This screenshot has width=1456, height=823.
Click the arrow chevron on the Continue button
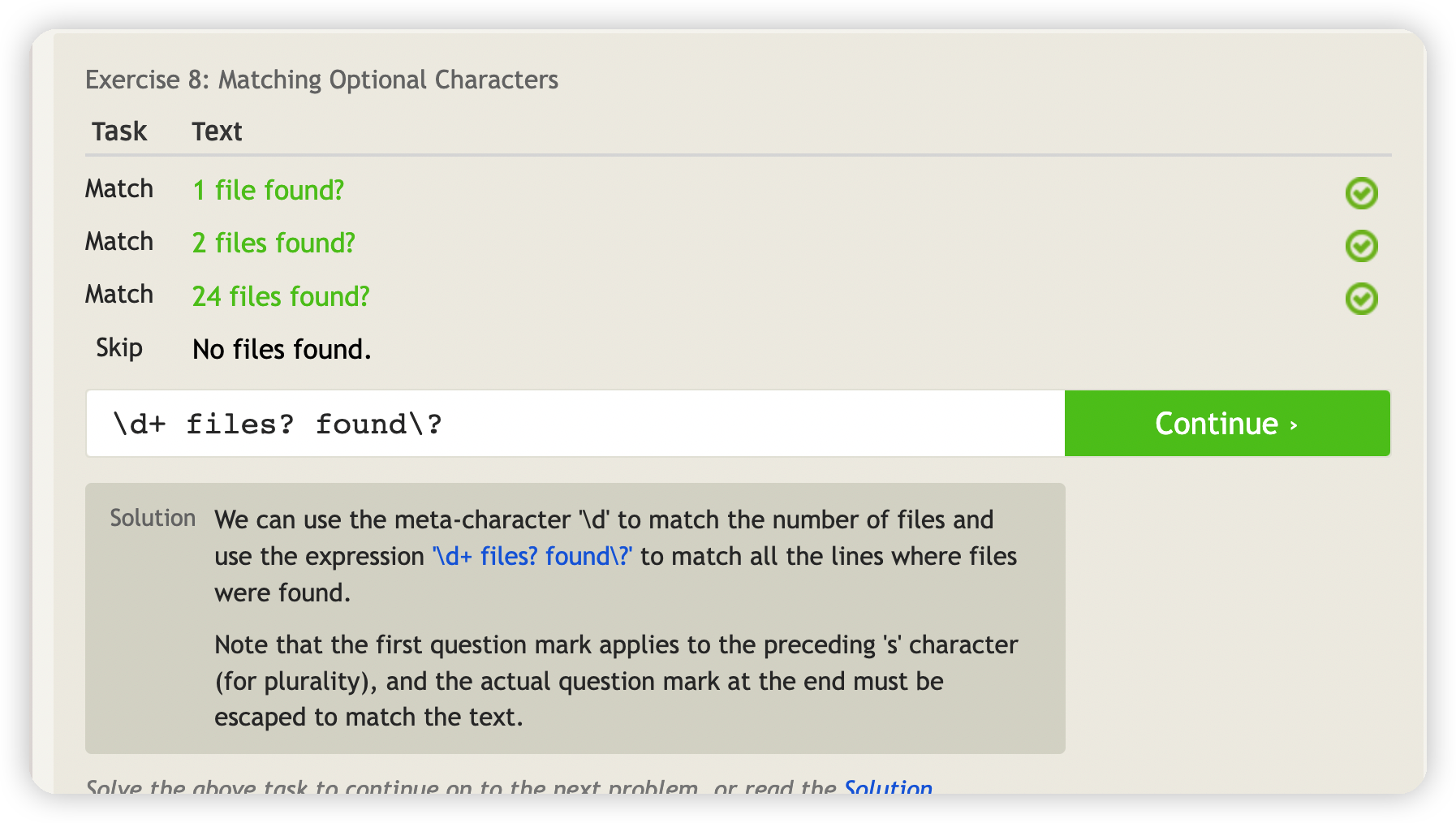pyautogui.click(x=1294, y=424)
